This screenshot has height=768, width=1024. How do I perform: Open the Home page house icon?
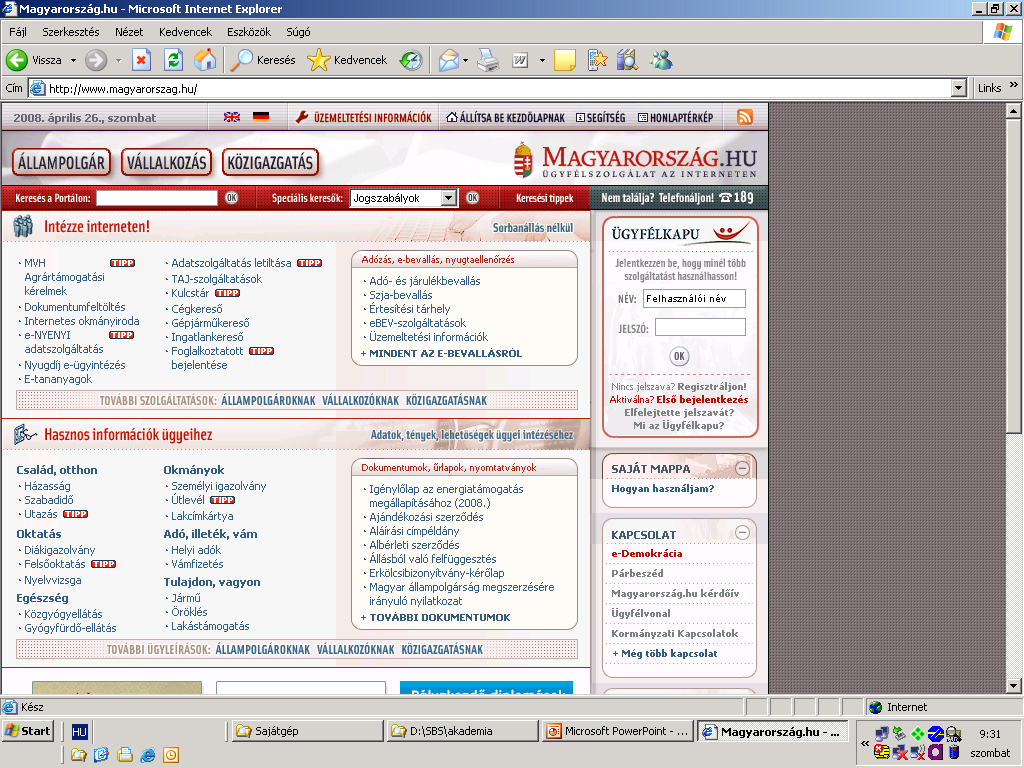coord(205,60)
